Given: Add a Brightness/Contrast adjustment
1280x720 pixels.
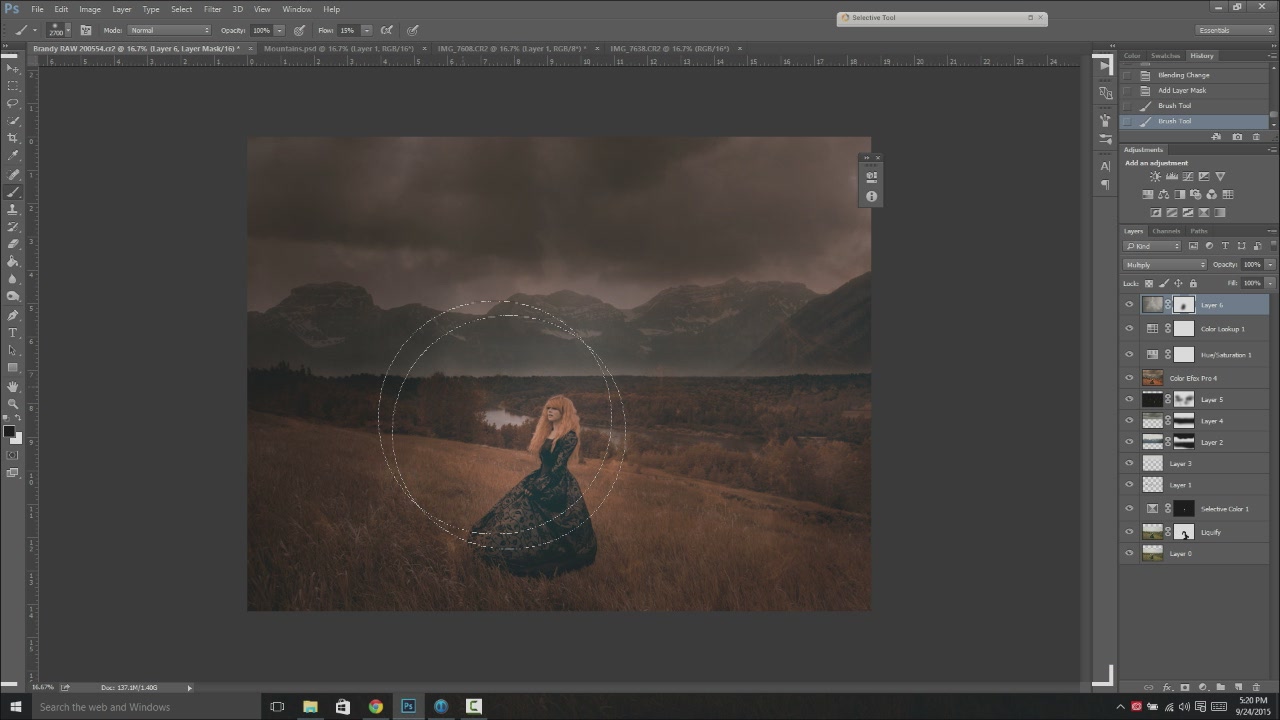Looking at the screenshot, I should pyautogui.click(x=1156, y=177).
